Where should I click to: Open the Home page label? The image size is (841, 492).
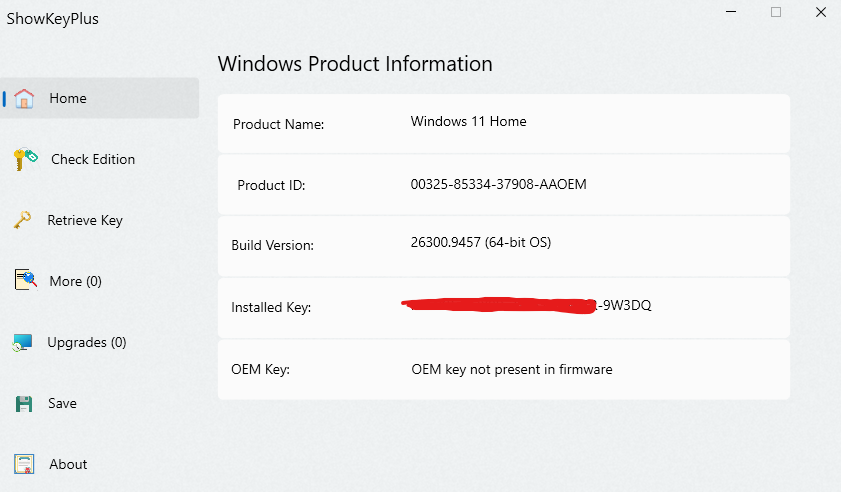68,98
